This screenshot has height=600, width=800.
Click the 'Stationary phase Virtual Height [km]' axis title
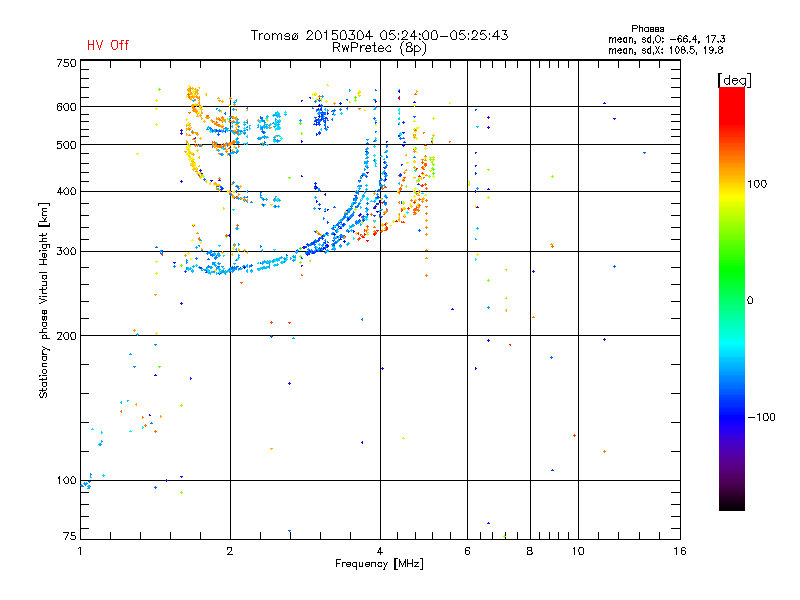click(x=44, y=301)
